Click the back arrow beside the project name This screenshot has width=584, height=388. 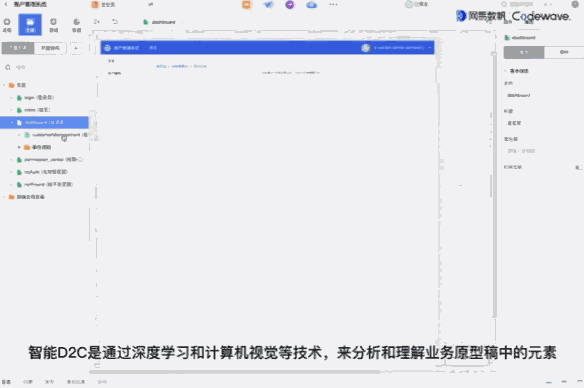coord(6,4)
